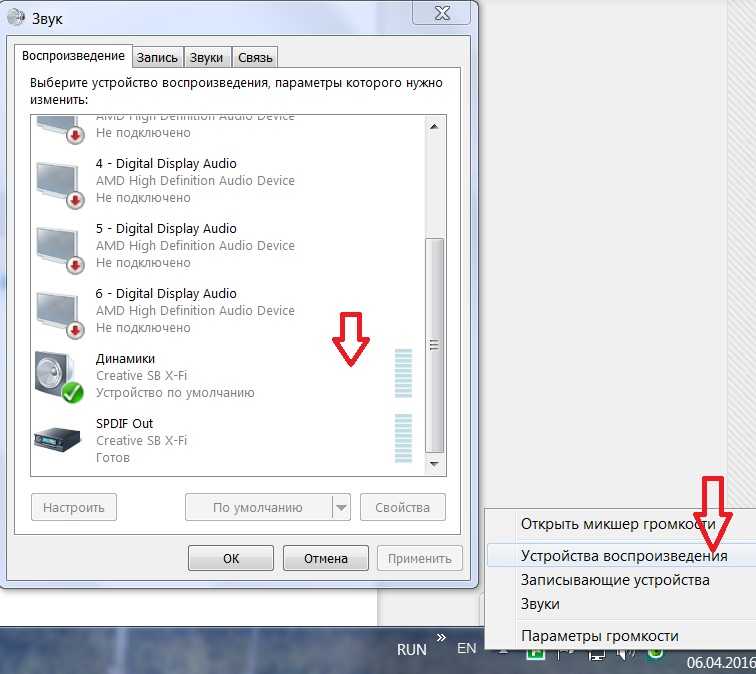Select the 5 - Digital Display Audio device icon
756x674 pixels.
click(60, 250)
